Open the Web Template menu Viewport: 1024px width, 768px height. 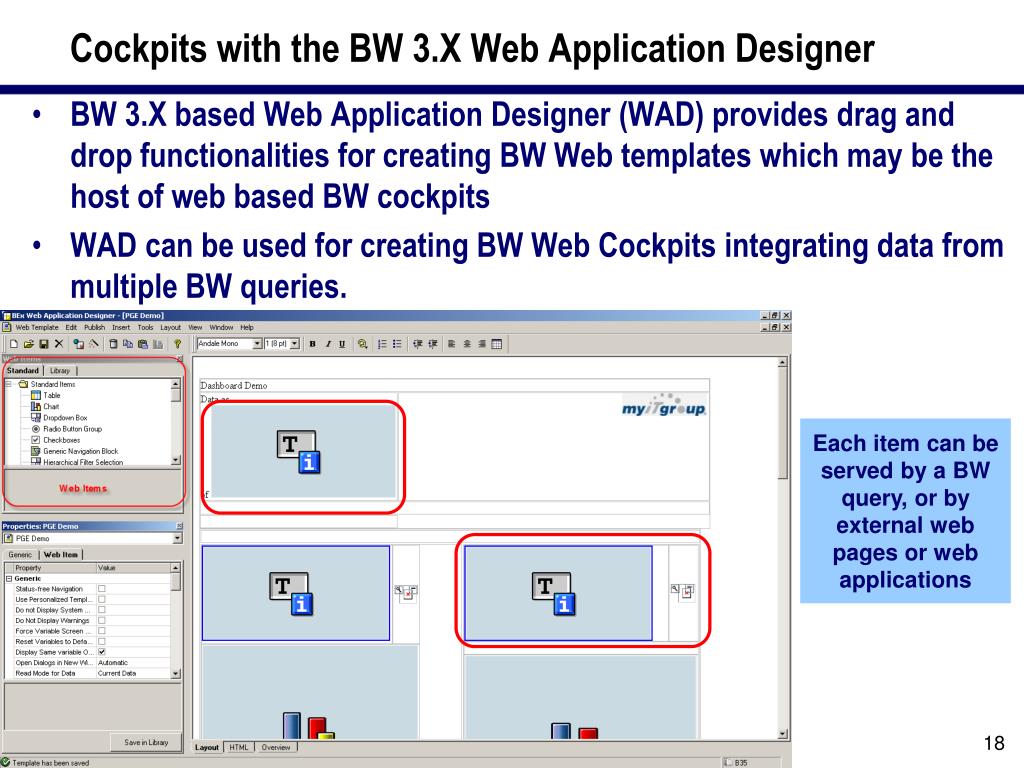point(37,327)
